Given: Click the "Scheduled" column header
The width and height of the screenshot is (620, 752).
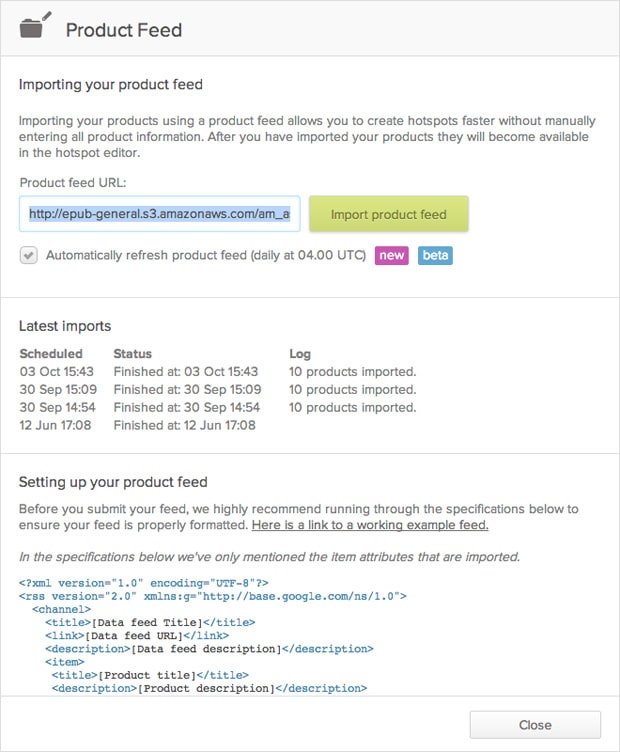Looking at the screenshot, I should tap(51, 354).
